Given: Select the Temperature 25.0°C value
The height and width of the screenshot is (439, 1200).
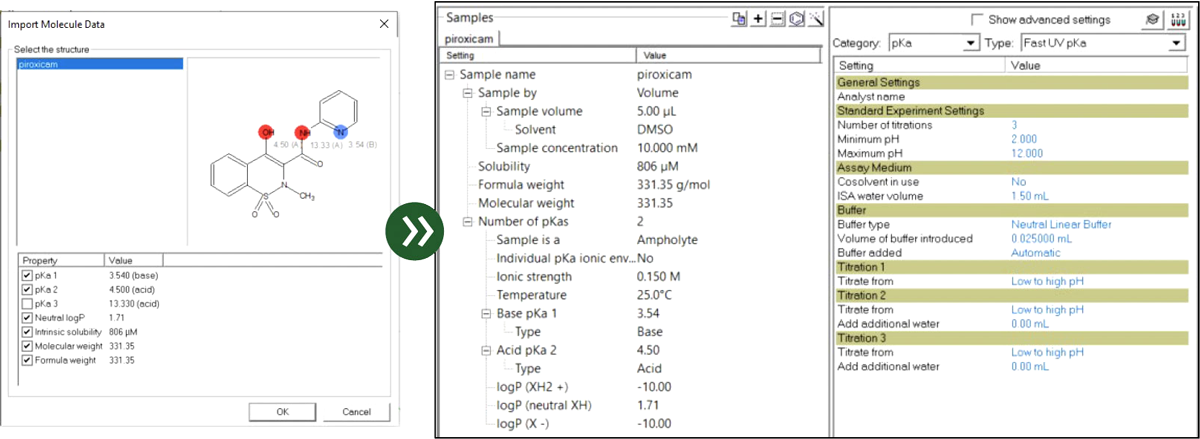Looking at the screenshot, I should pos(657,295).
